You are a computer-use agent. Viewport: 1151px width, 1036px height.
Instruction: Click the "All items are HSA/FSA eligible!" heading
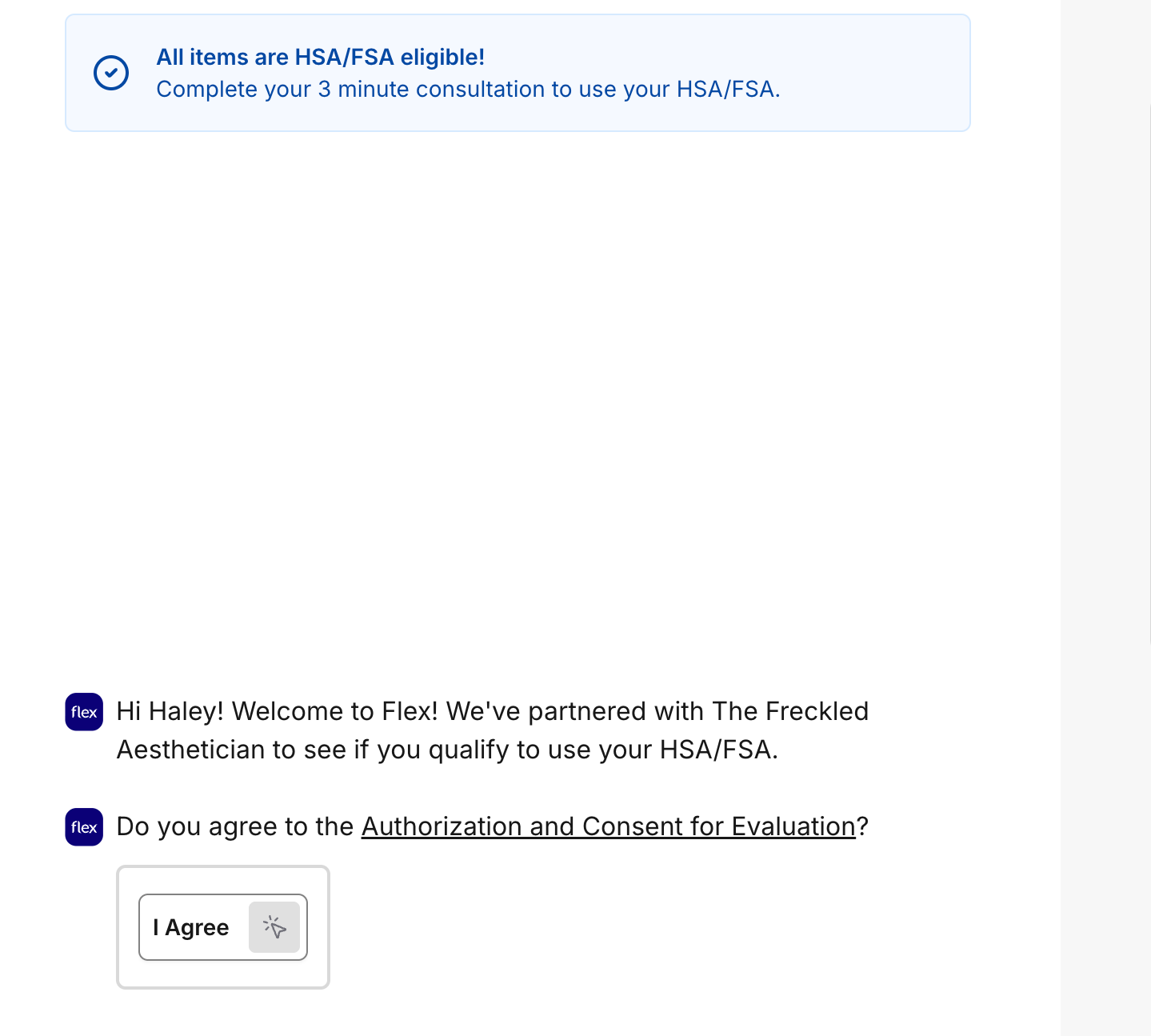(320, 58)
